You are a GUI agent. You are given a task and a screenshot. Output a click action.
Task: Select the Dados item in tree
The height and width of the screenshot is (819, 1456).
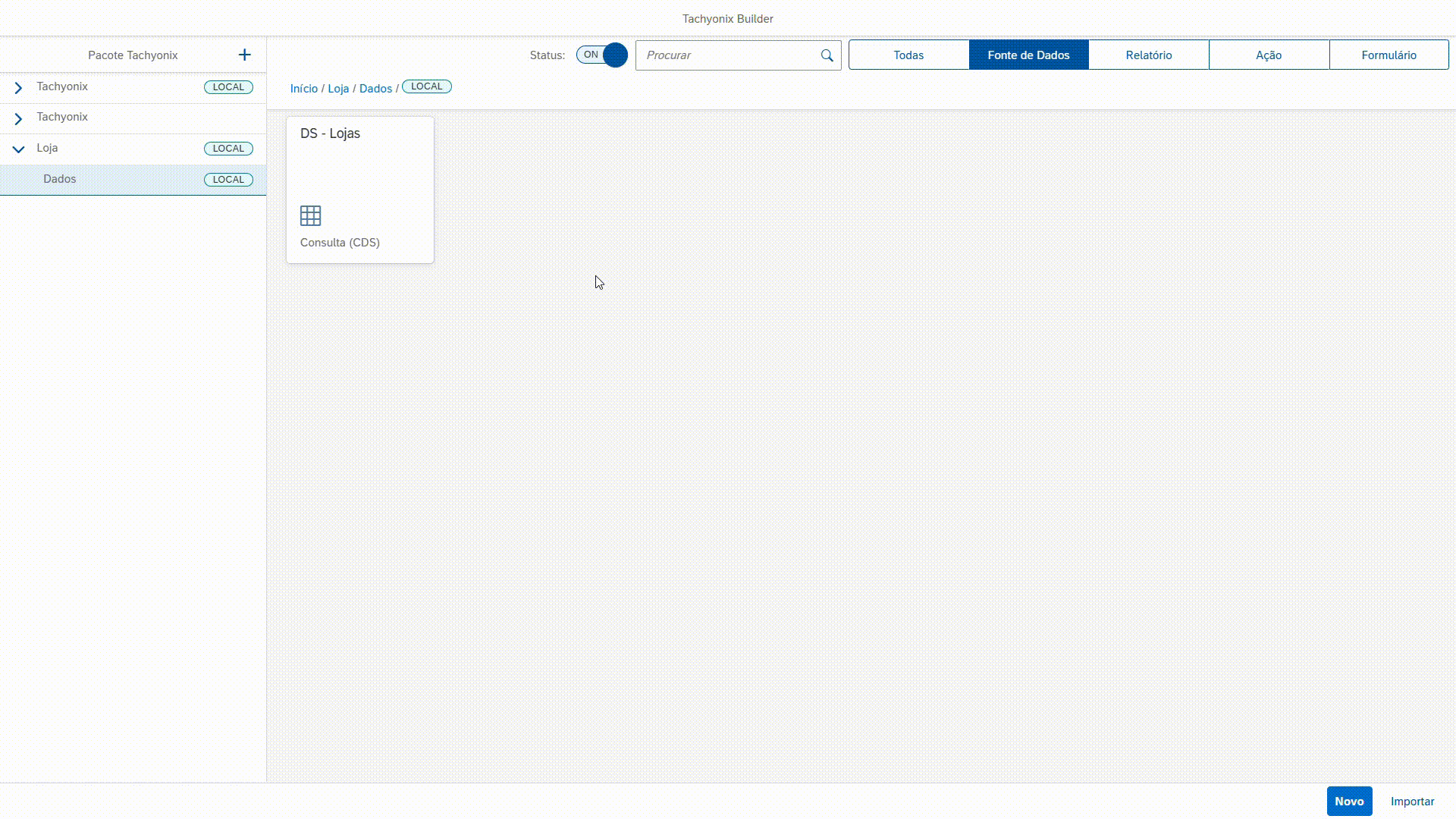(60, 180)
